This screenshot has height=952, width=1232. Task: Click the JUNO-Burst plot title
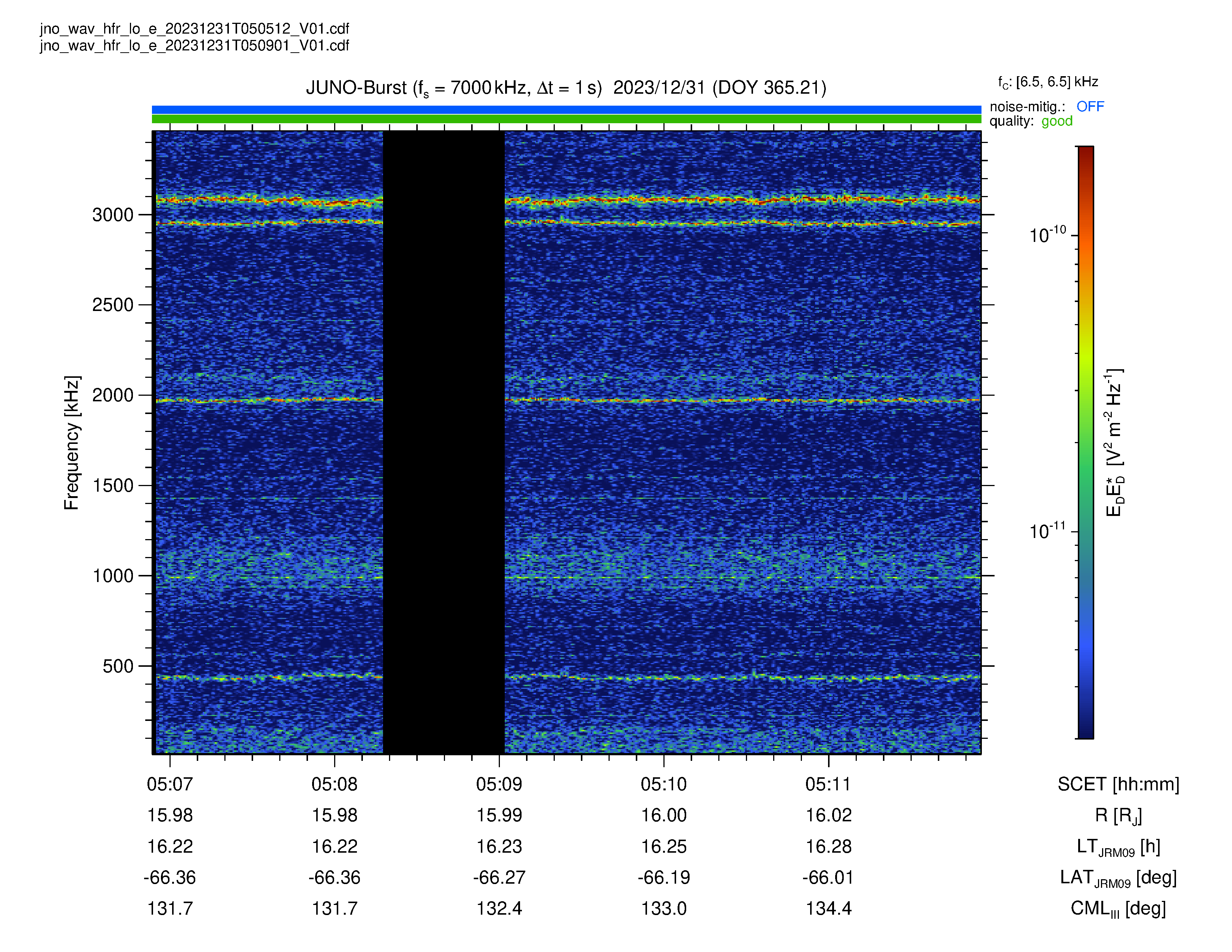tap(566, 88)
